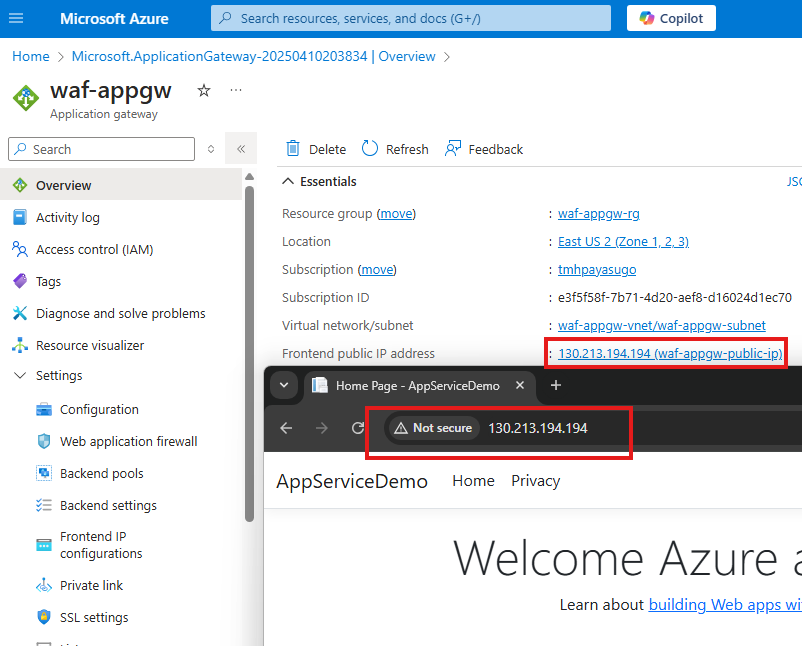
Task: Click the SSL settings lock shield icon
Action: coord(44,617)
